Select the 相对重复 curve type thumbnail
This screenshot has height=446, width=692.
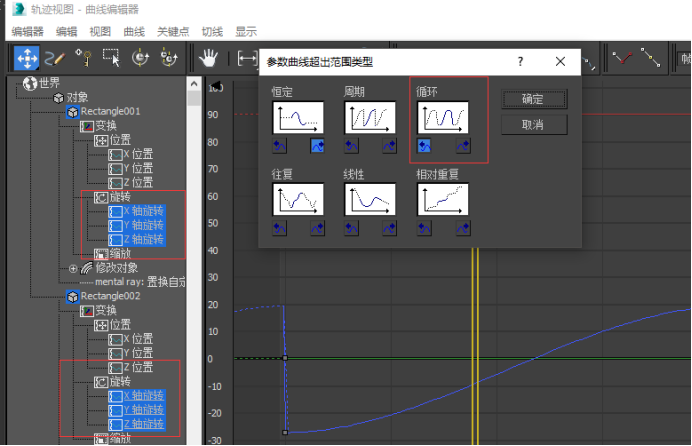pos(443,199)
